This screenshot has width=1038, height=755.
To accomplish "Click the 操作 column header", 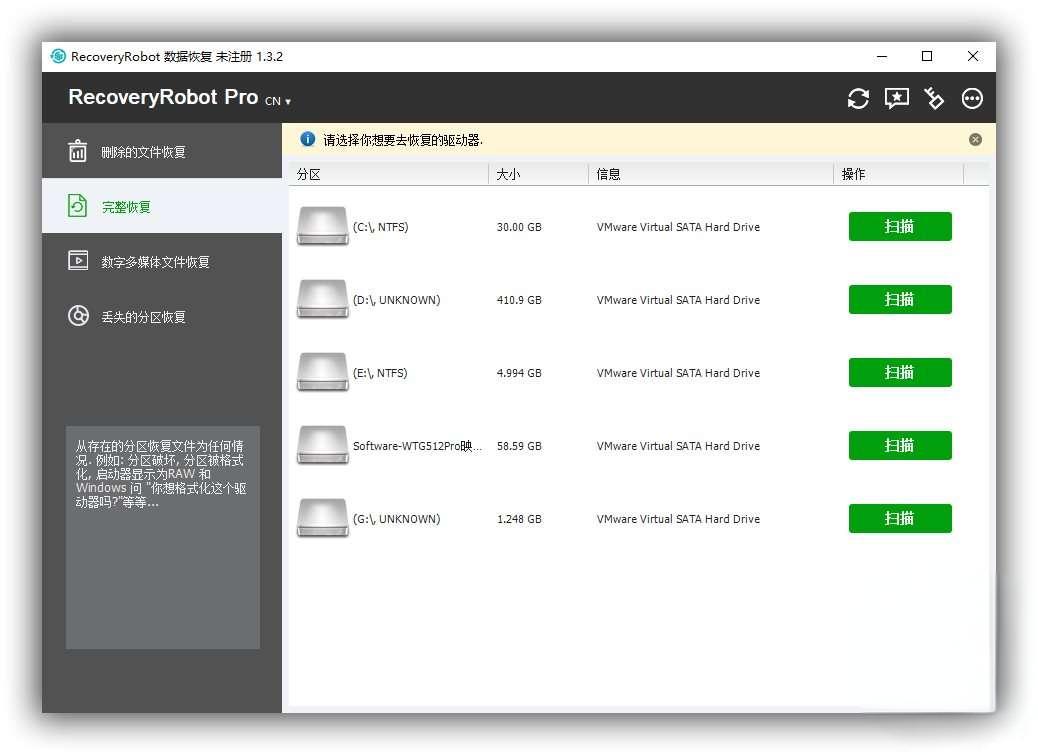I will click(x=898, y=174).
